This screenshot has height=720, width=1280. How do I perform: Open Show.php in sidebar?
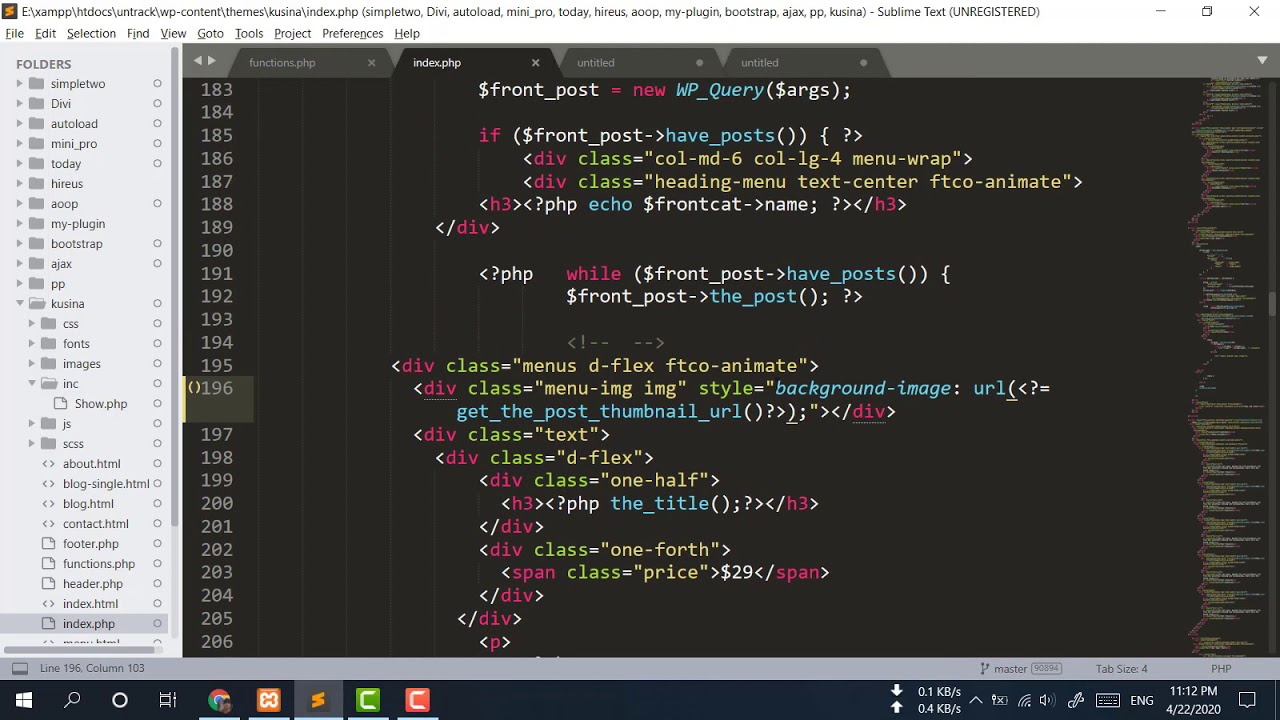[x=101, y=404]
